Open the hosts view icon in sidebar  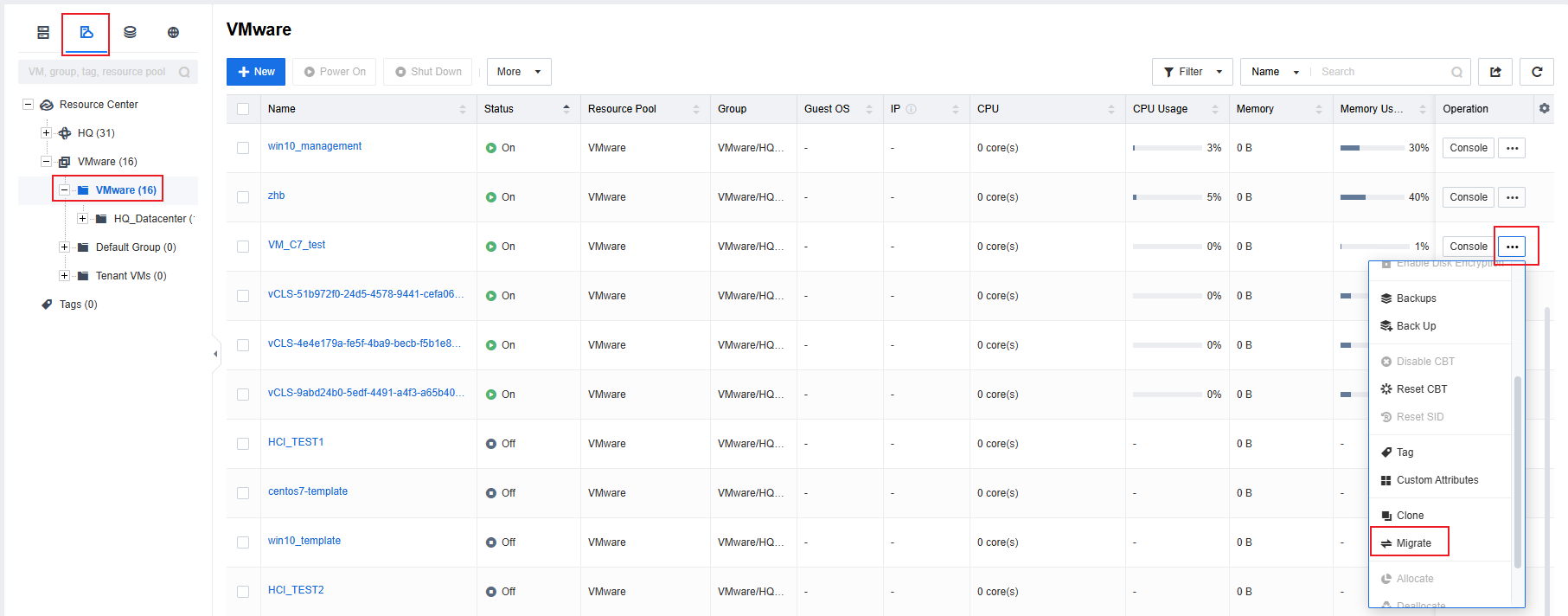point(43,33)
